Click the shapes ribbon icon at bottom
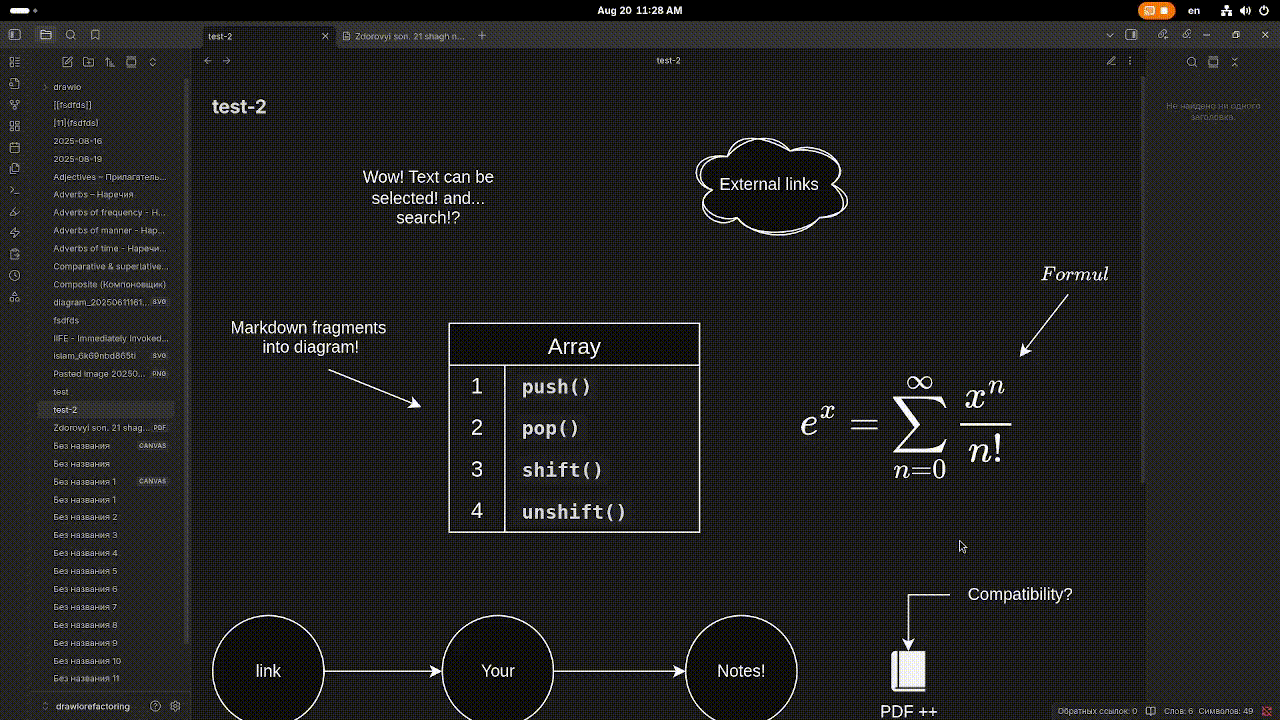This screenshot has width=1280, height=720. 14,297
